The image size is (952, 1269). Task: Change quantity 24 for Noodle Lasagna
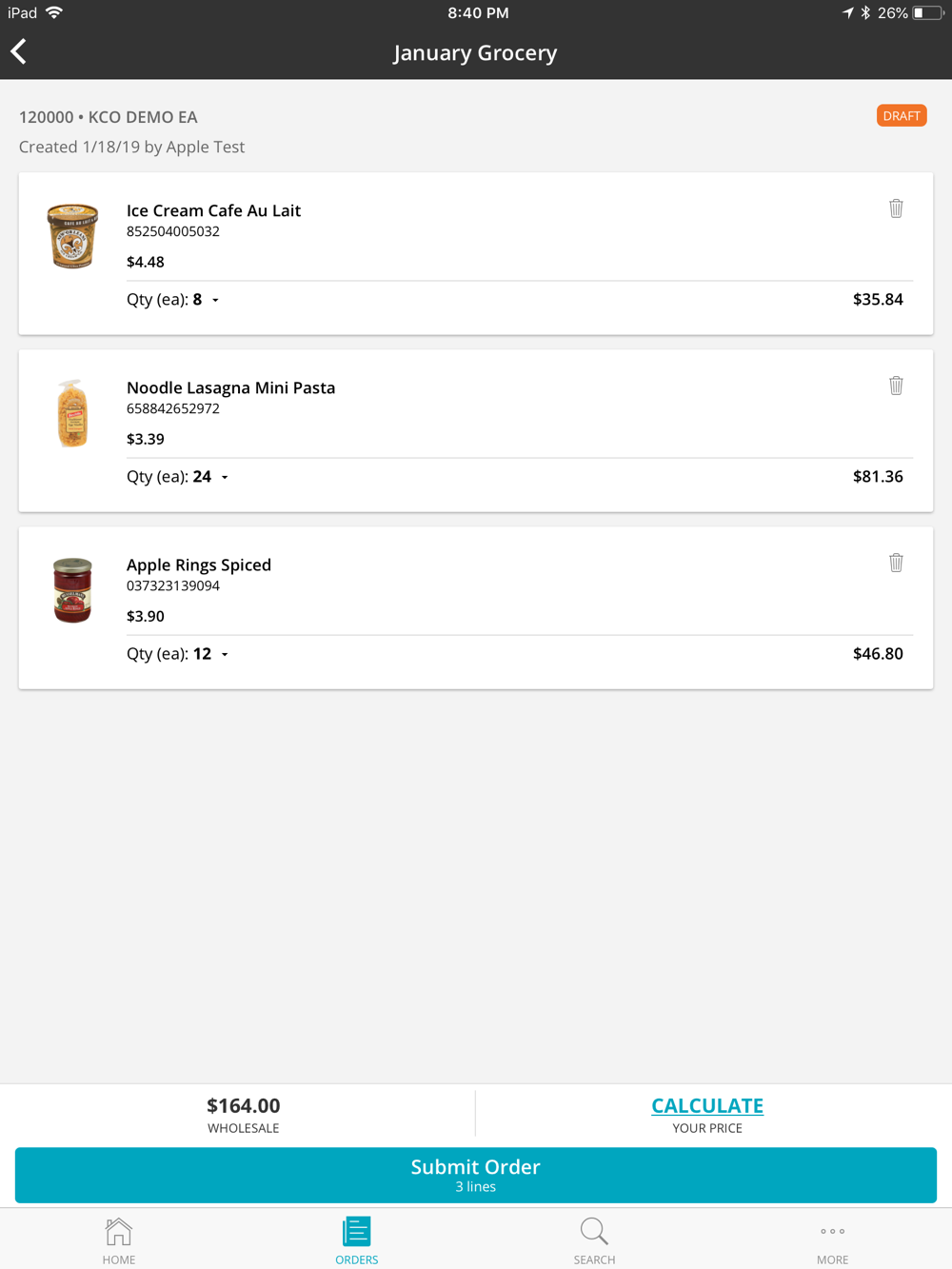point(178,477)
